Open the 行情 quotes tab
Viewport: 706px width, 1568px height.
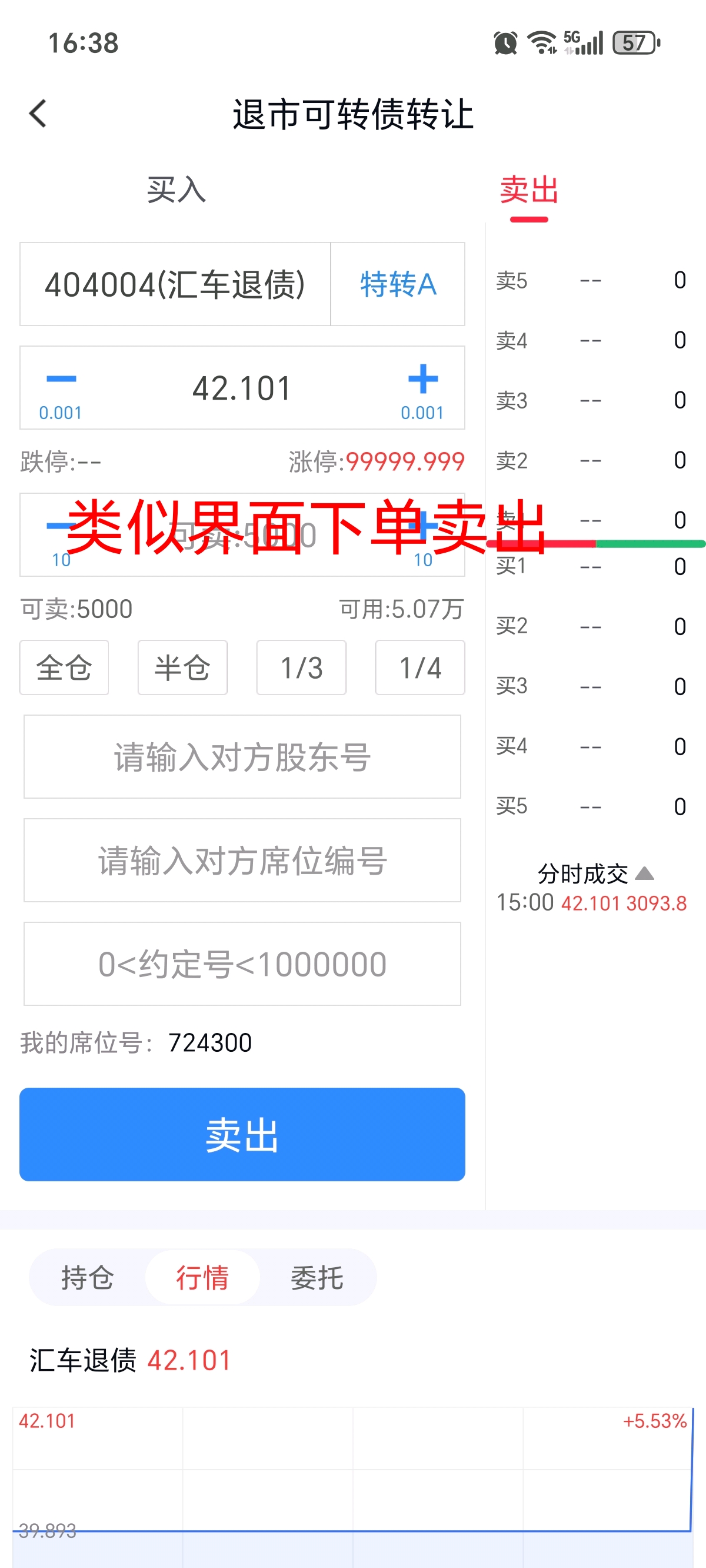pos(202,1277)
